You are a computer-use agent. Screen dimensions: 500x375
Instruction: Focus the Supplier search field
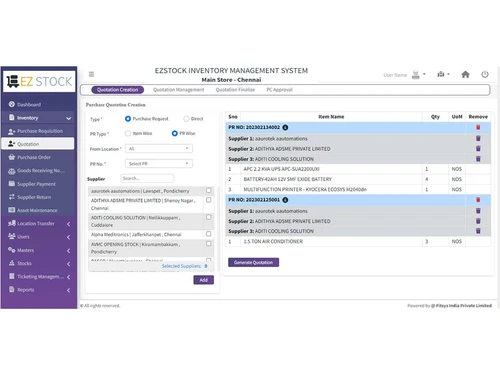click(147, 178)
